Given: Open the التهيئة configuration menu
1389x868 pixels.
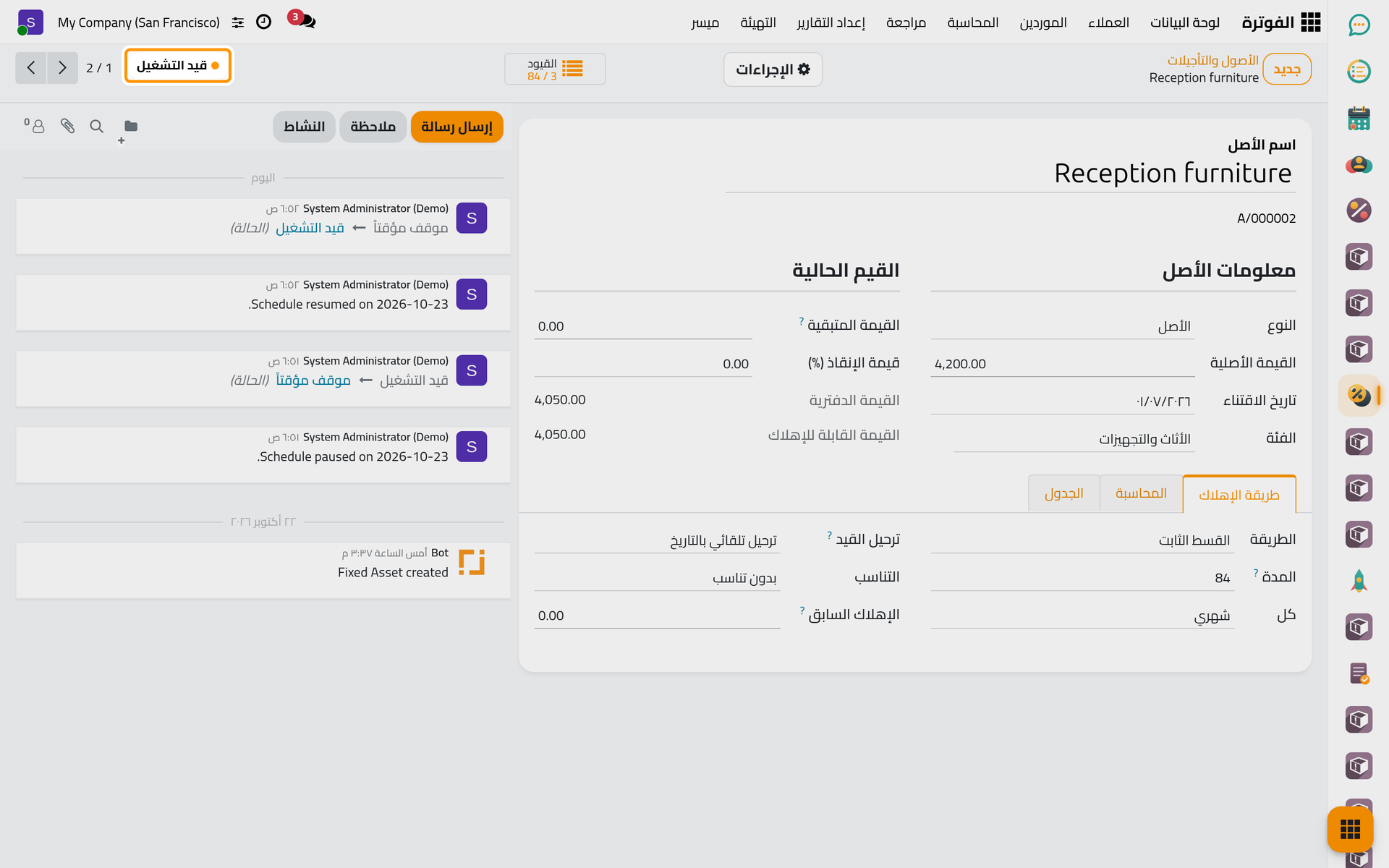Looking at the screenshot, I should [758, 22].
